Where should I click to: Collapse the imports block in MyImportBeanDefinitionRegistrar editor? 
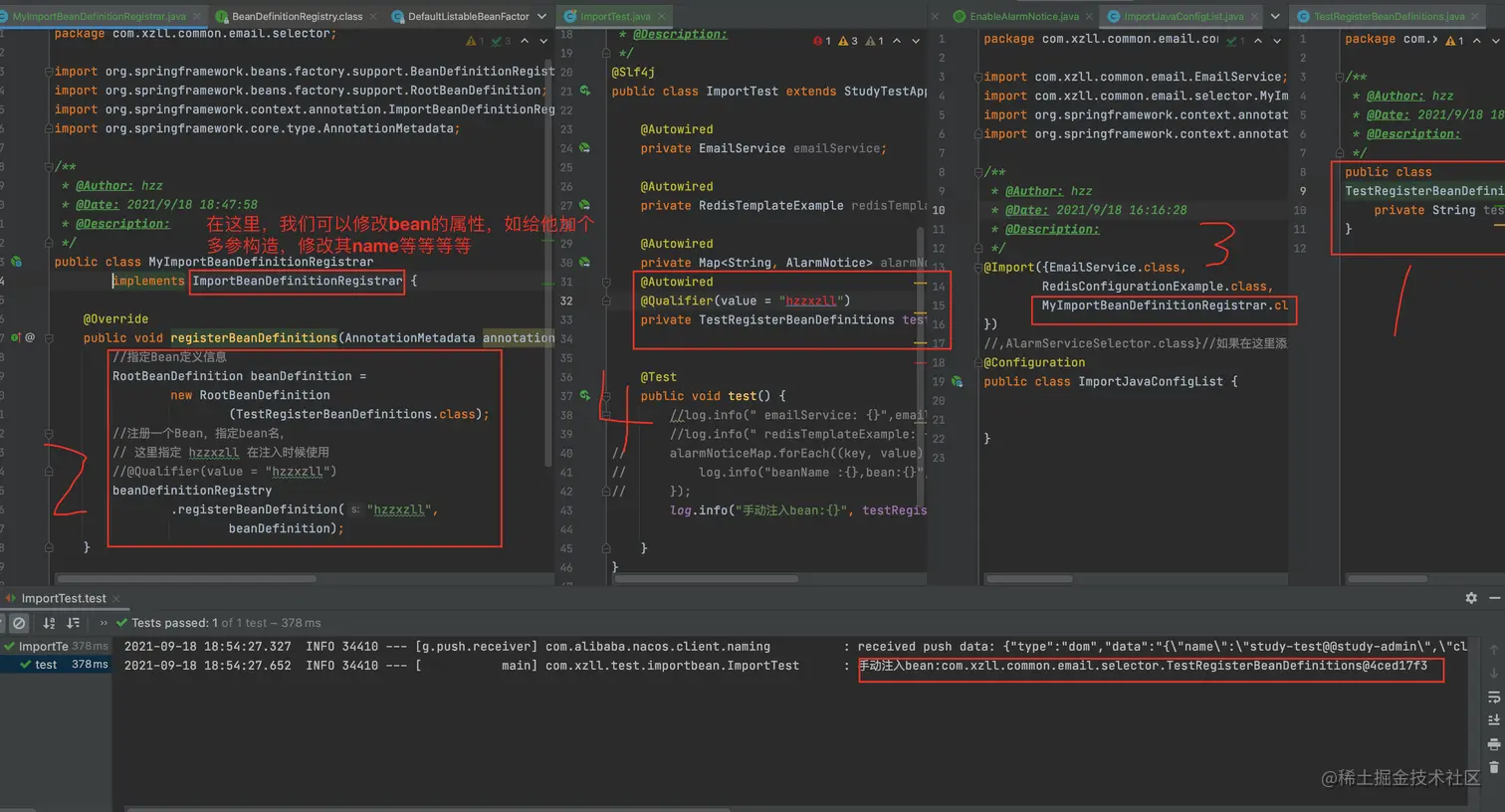point(48,72)
